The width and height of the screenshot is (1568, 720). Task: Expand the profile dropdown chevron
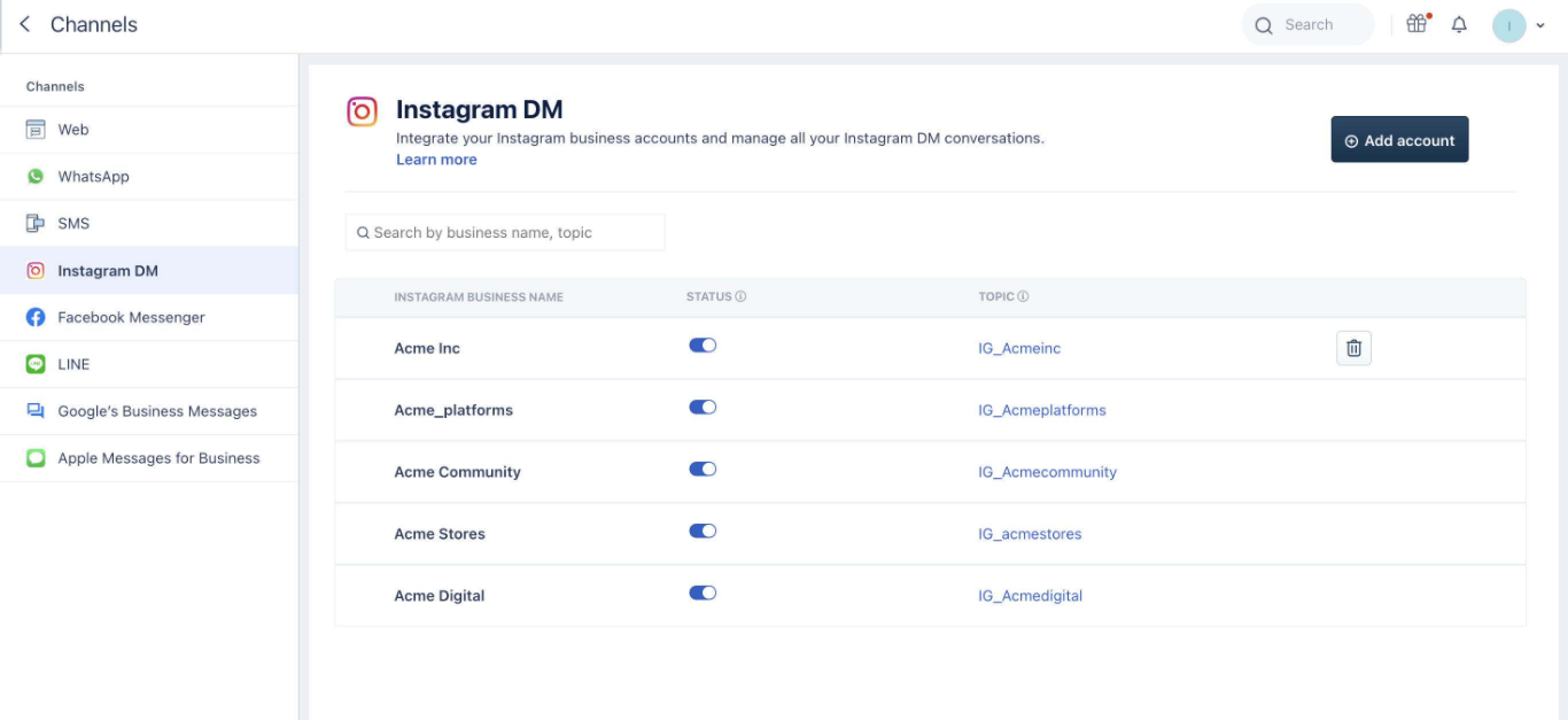coord(1540,26)
